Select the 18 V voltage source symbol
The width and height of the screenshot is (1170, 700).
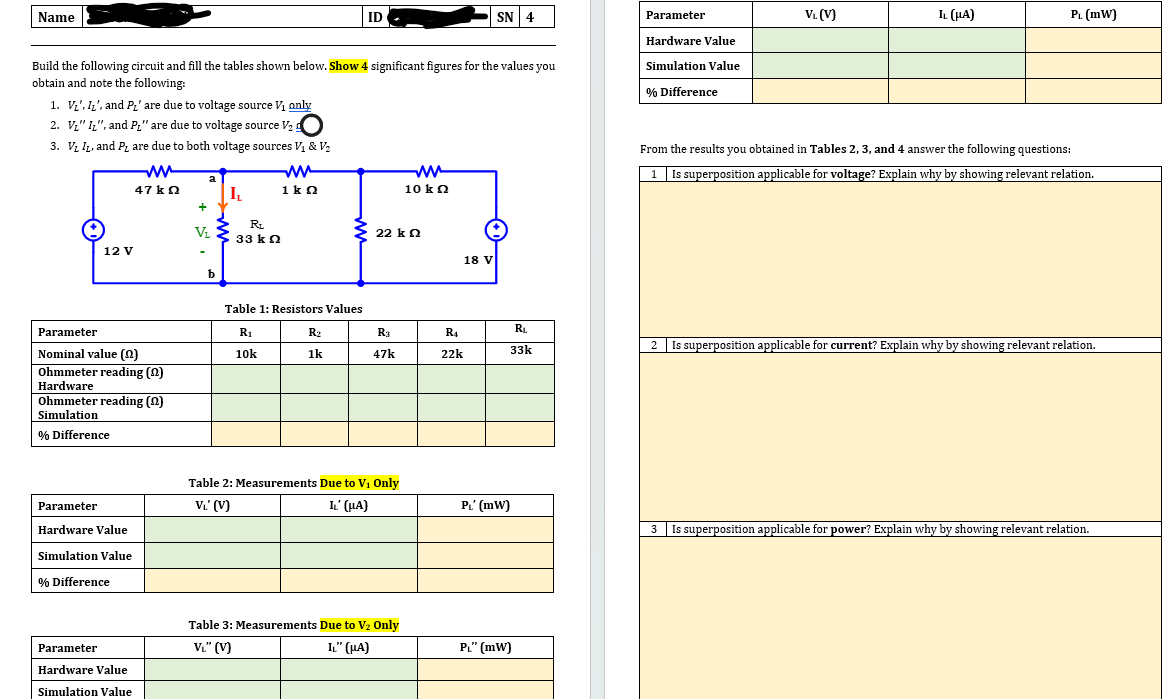(x=495, y=229)
